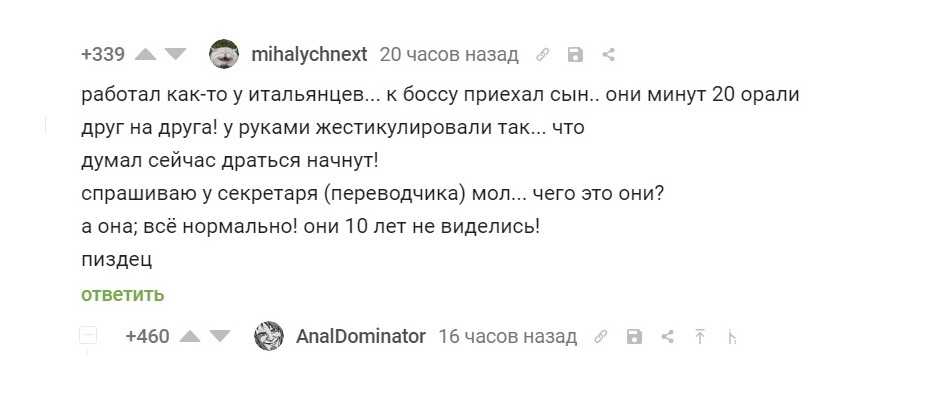Click "ответить" to reply
The width and height of the screenshot is (933, 408).
click(x=123, y=294)
